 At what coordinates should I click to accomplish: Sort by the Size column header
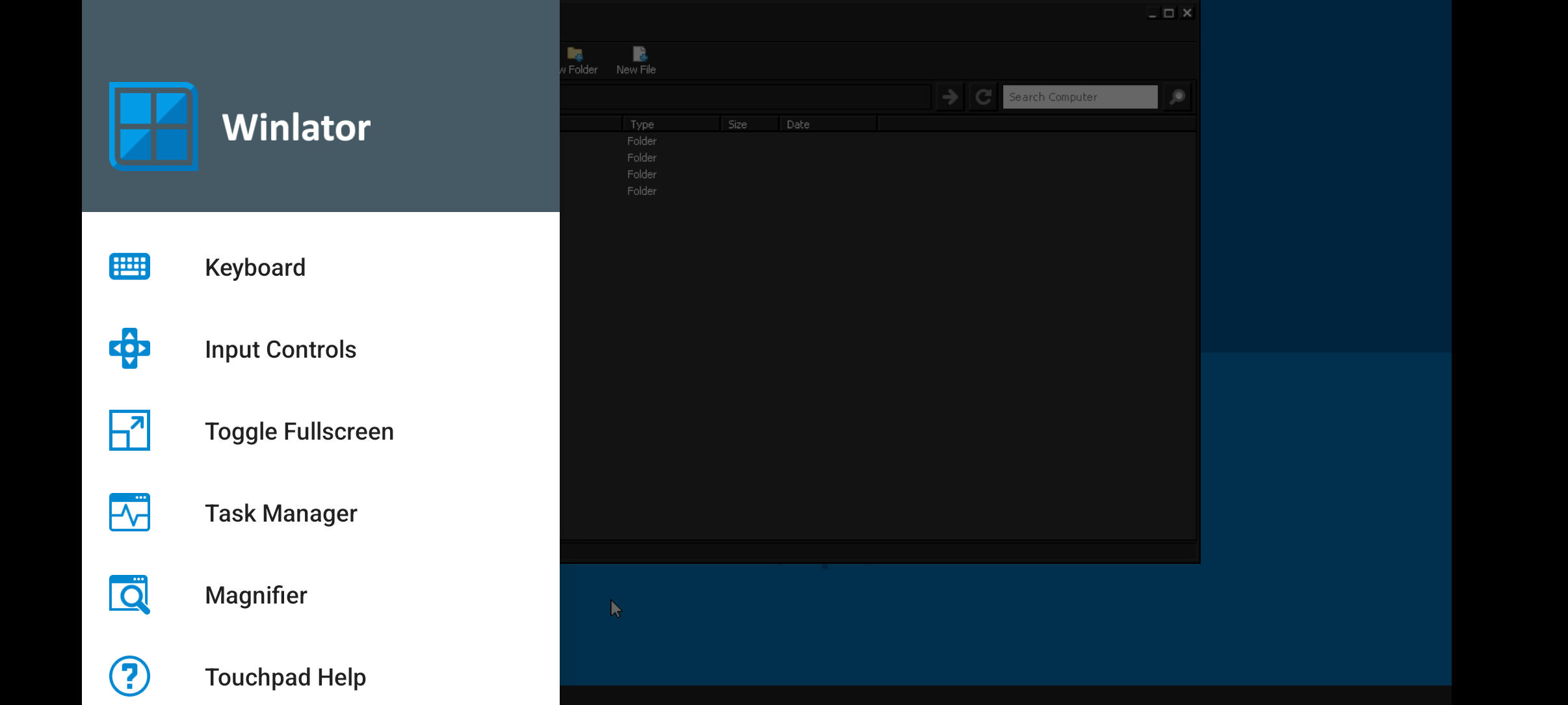coord(750,124)
